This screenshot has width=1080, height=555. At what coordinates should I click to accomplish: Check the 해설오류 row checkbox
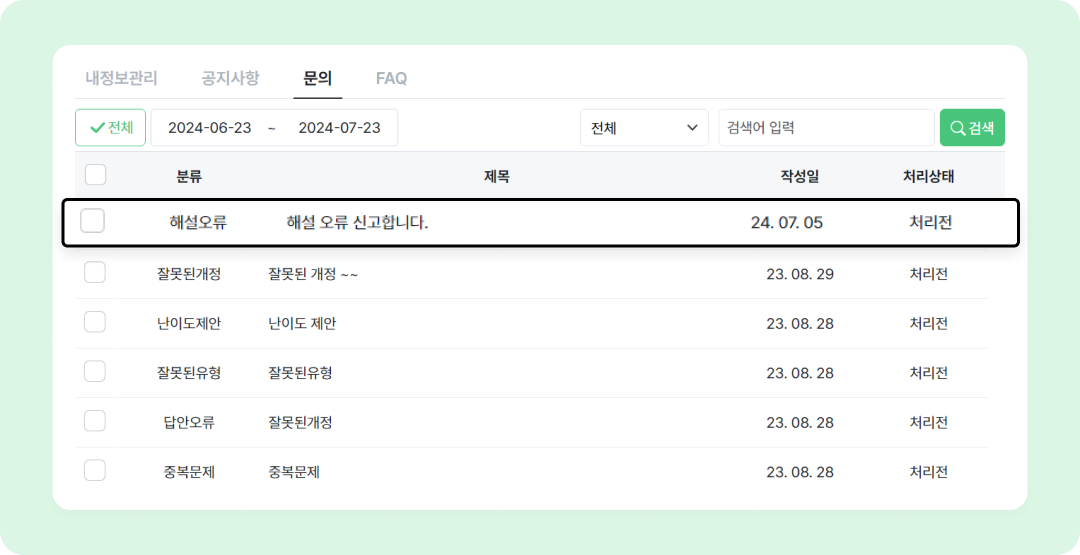[92, 221]
